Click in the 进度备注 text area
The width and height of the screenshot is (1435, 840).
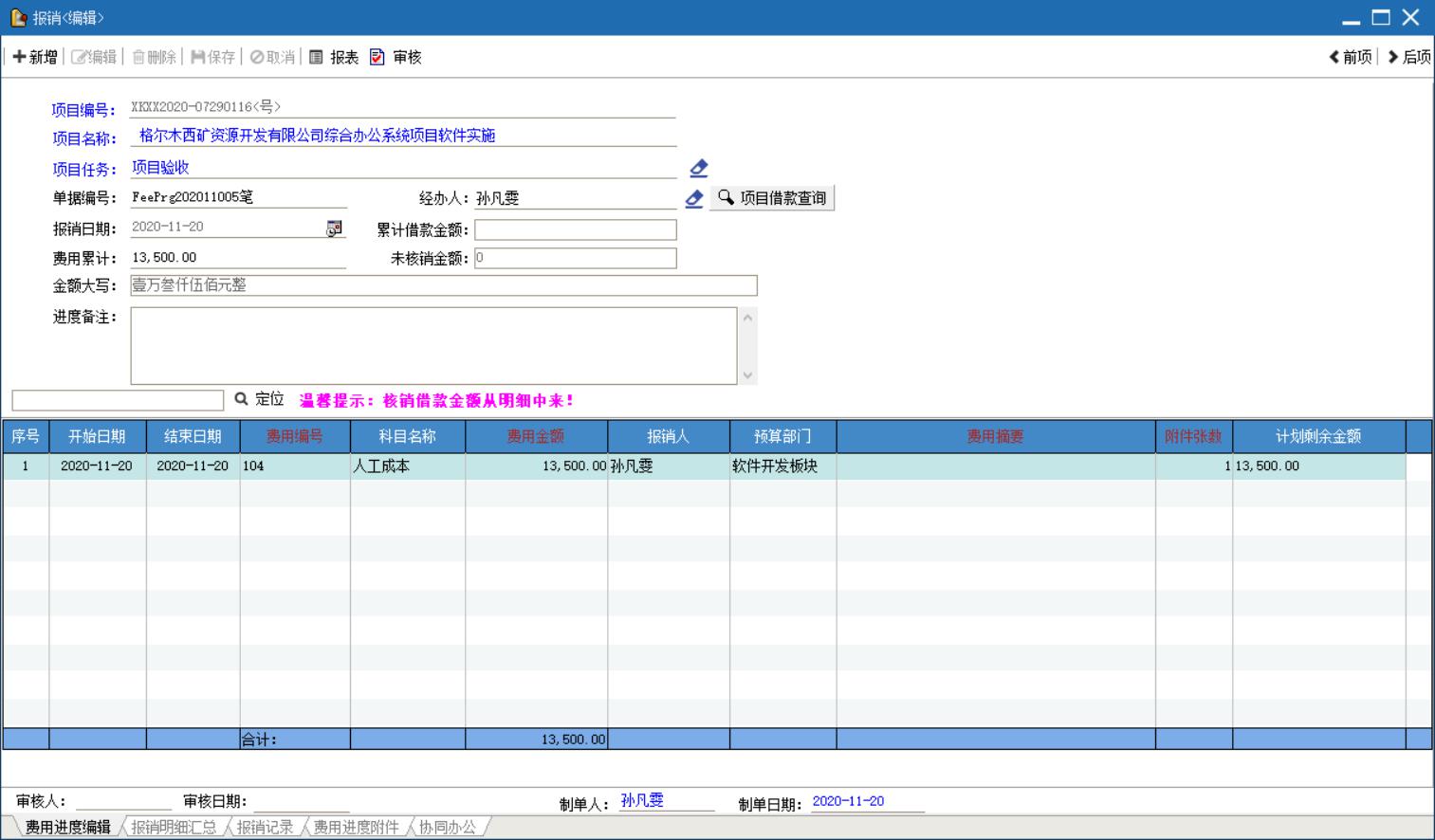[433, 345]
